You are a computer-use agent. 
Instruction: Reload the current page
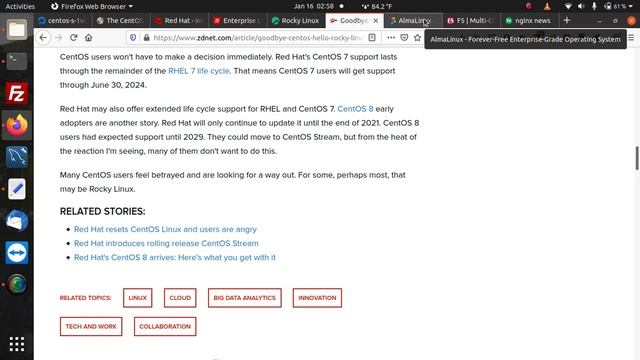pos(73,38)
